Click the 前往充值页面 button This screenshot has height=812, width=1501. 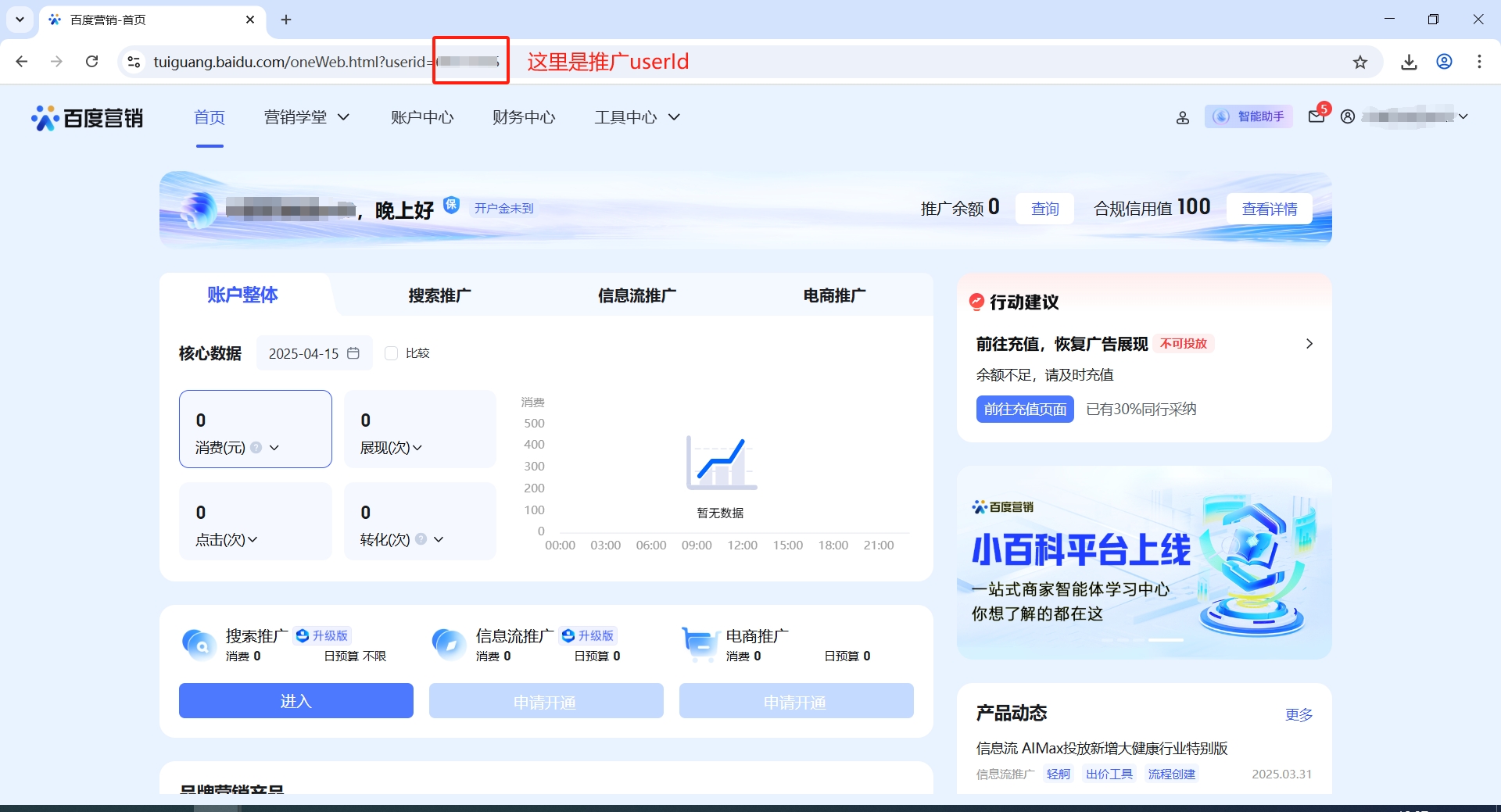1024,409
